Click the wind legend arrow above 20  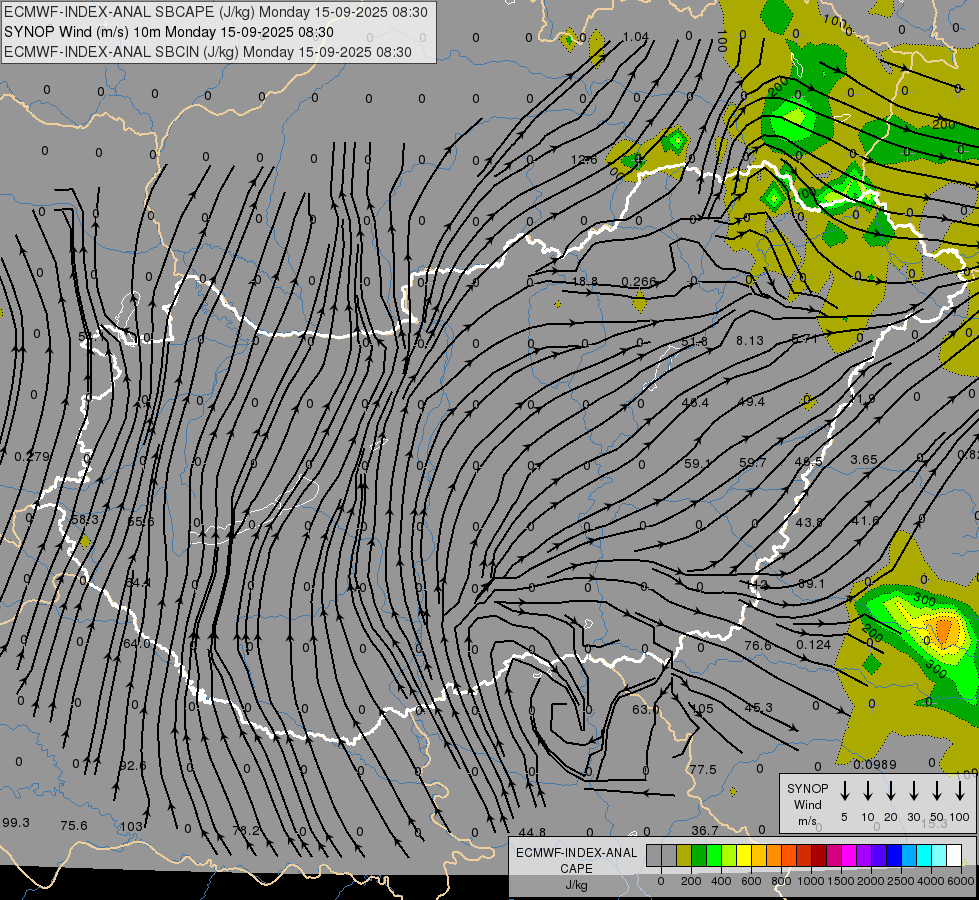890,790
